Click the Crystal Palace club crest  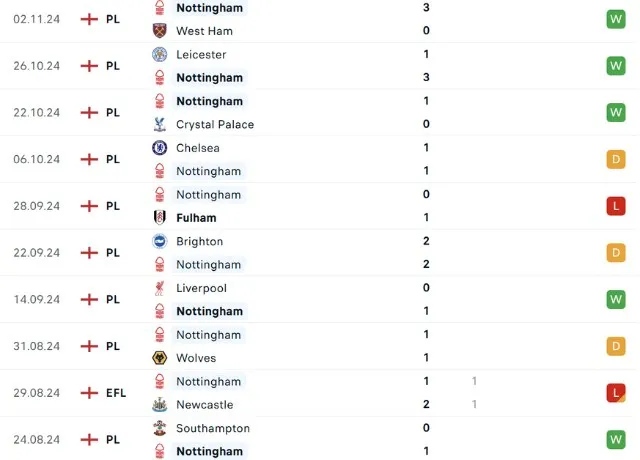pos(159,124)
